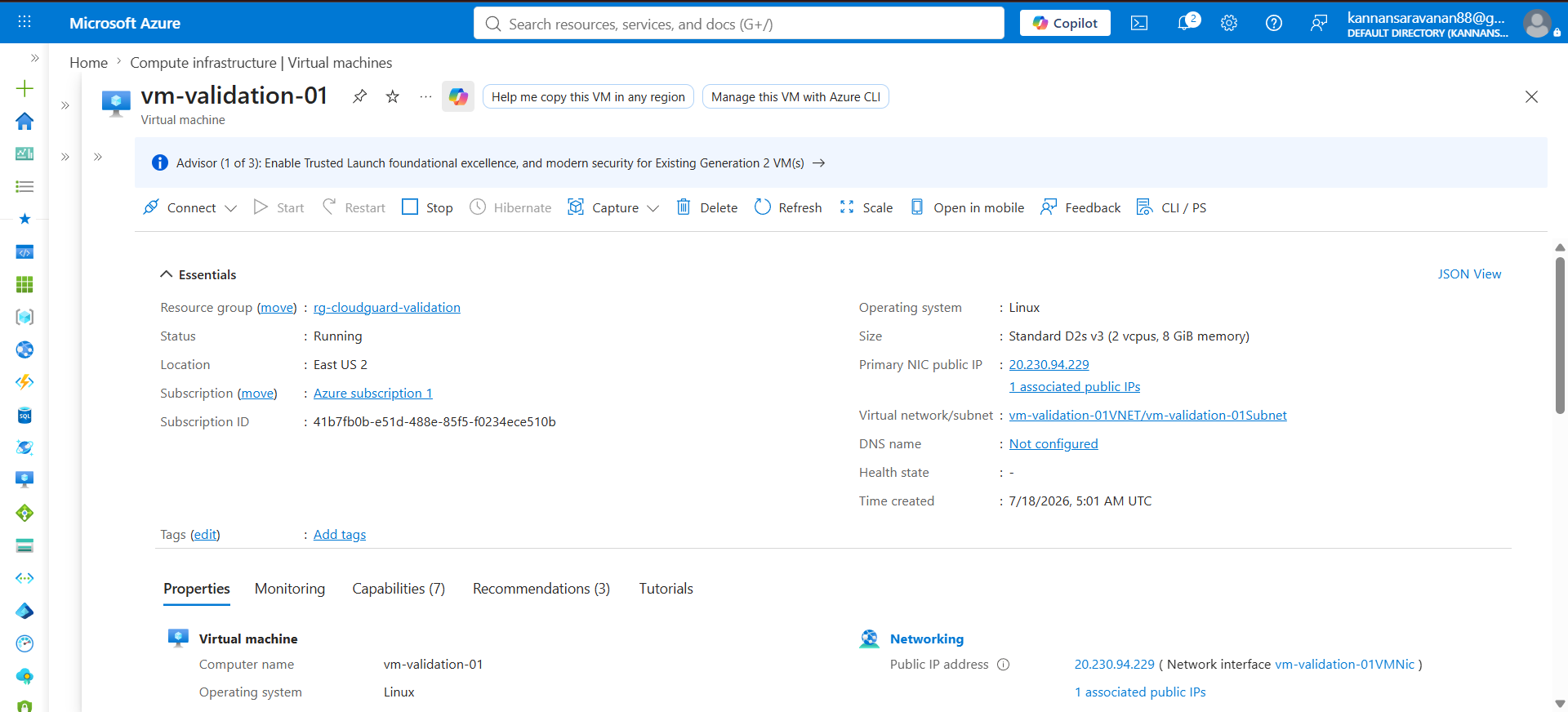This screenshot has width=1568, height=712.
Task: Close the vm-validation-01 blade
Action: click(1531, 96)
